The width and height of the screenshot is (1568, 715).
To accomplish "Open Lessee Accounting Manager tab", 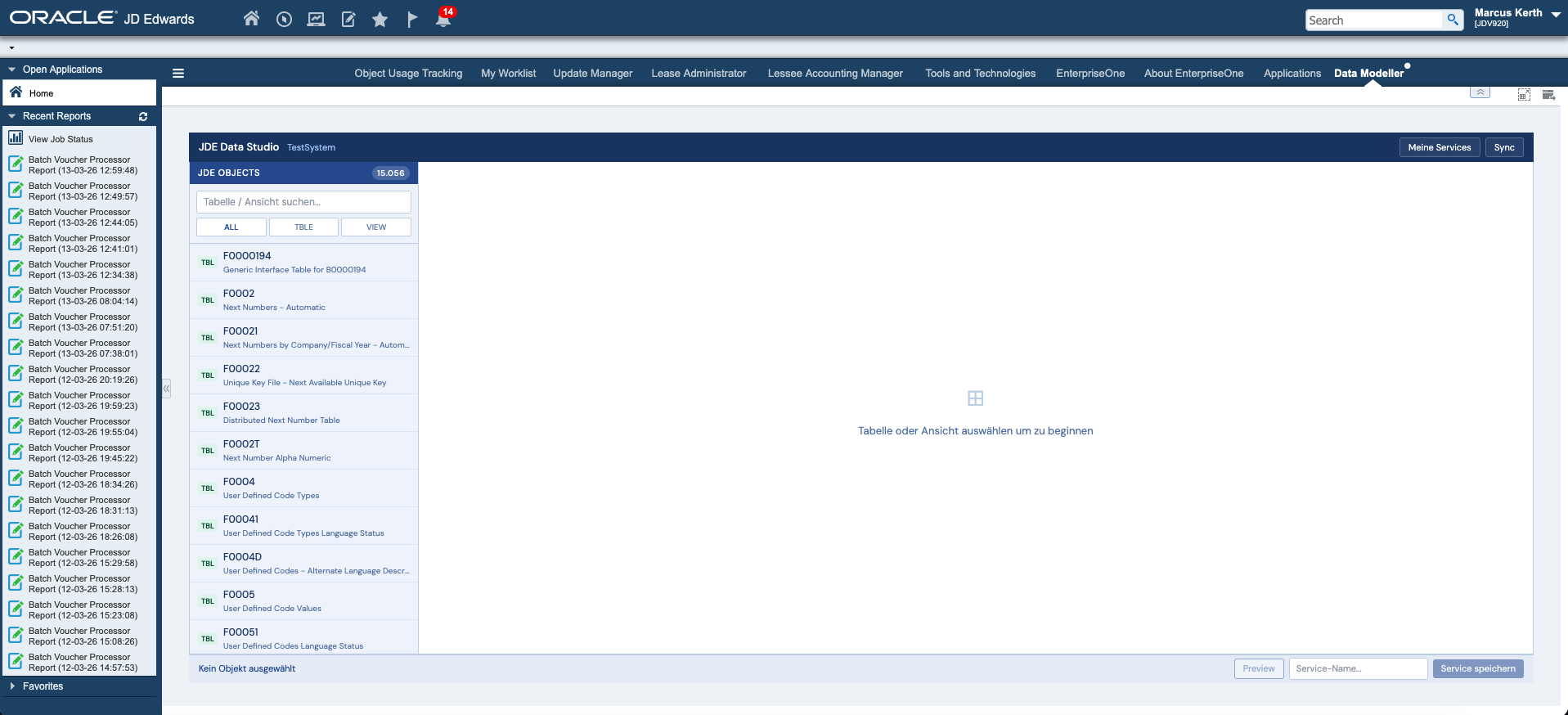I will pos(835,73).
